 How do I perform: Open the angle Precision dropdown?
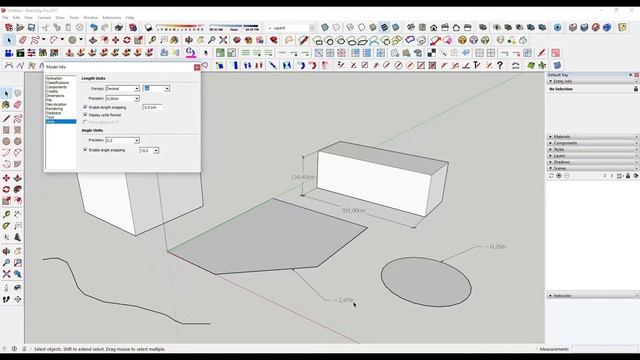click(x=122, y=140)
